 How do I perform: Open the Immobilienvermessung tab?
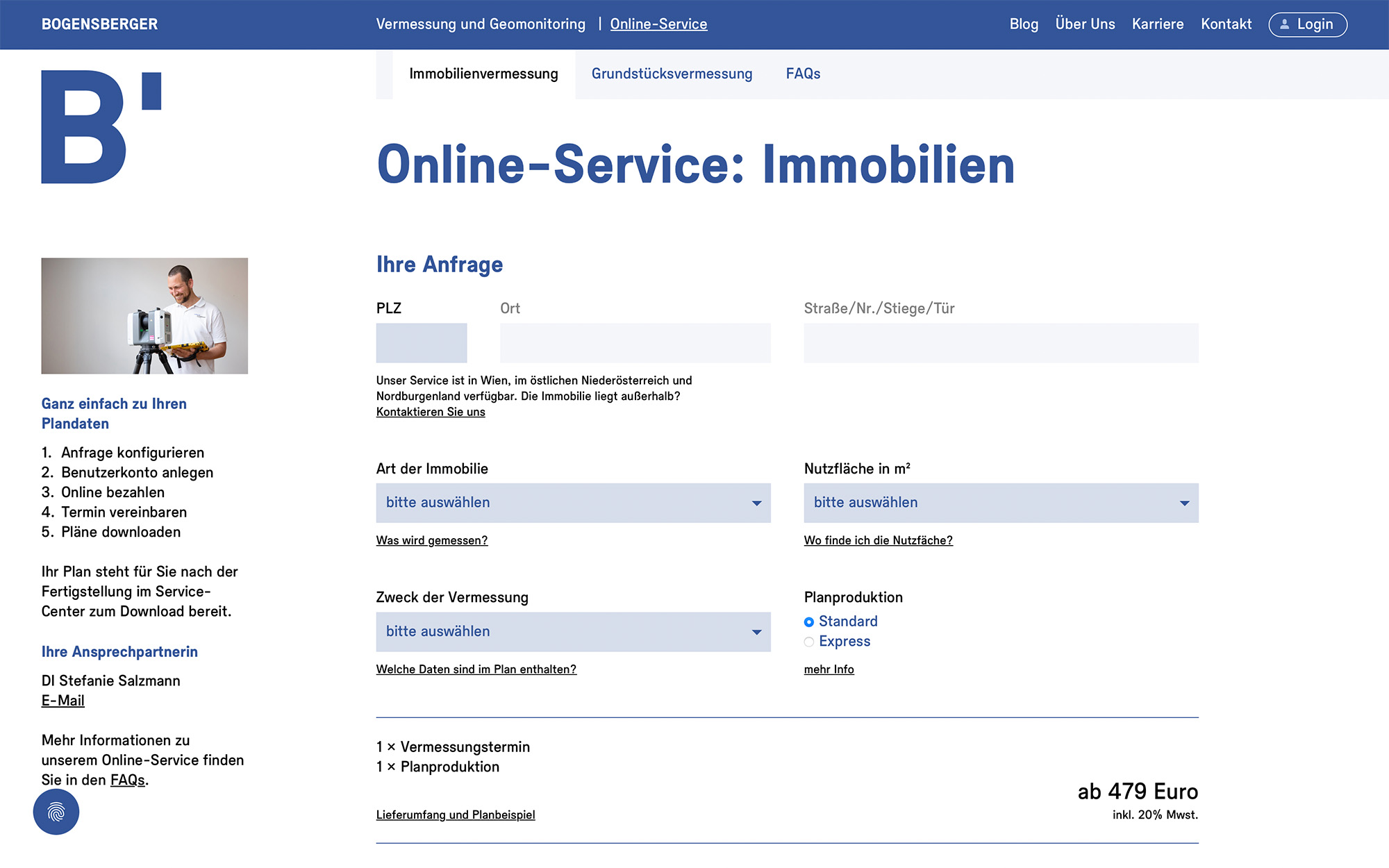[x=483, y=74]
